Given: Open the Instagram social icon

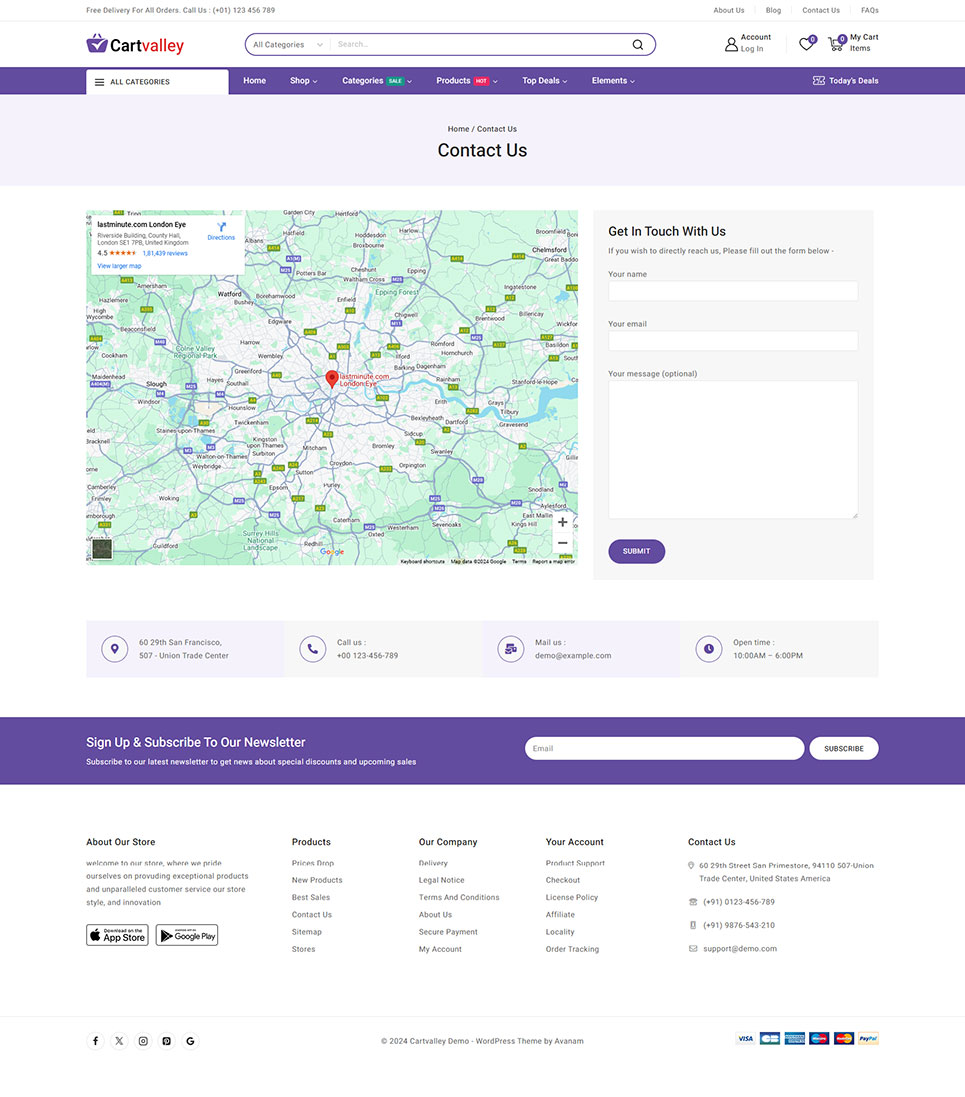Looking at the screenshot, I should tap(143, 1041).
